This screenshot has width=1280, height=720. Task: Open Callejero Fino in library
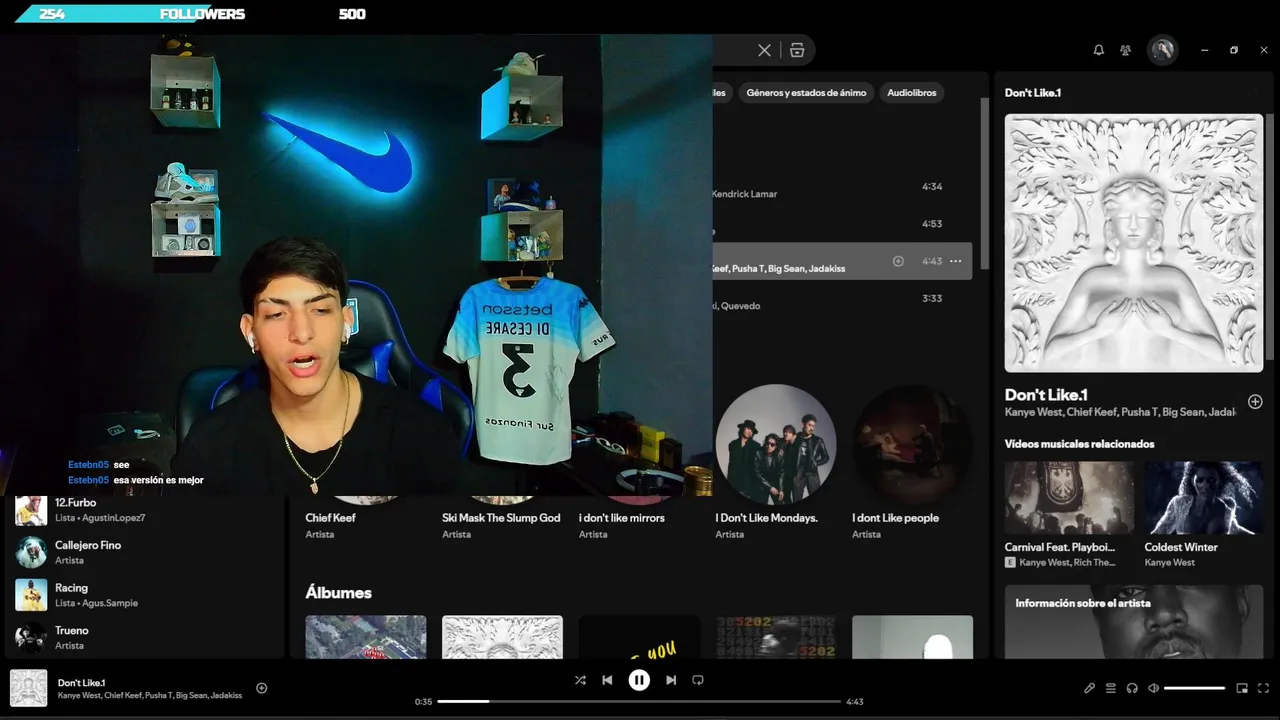145,552
